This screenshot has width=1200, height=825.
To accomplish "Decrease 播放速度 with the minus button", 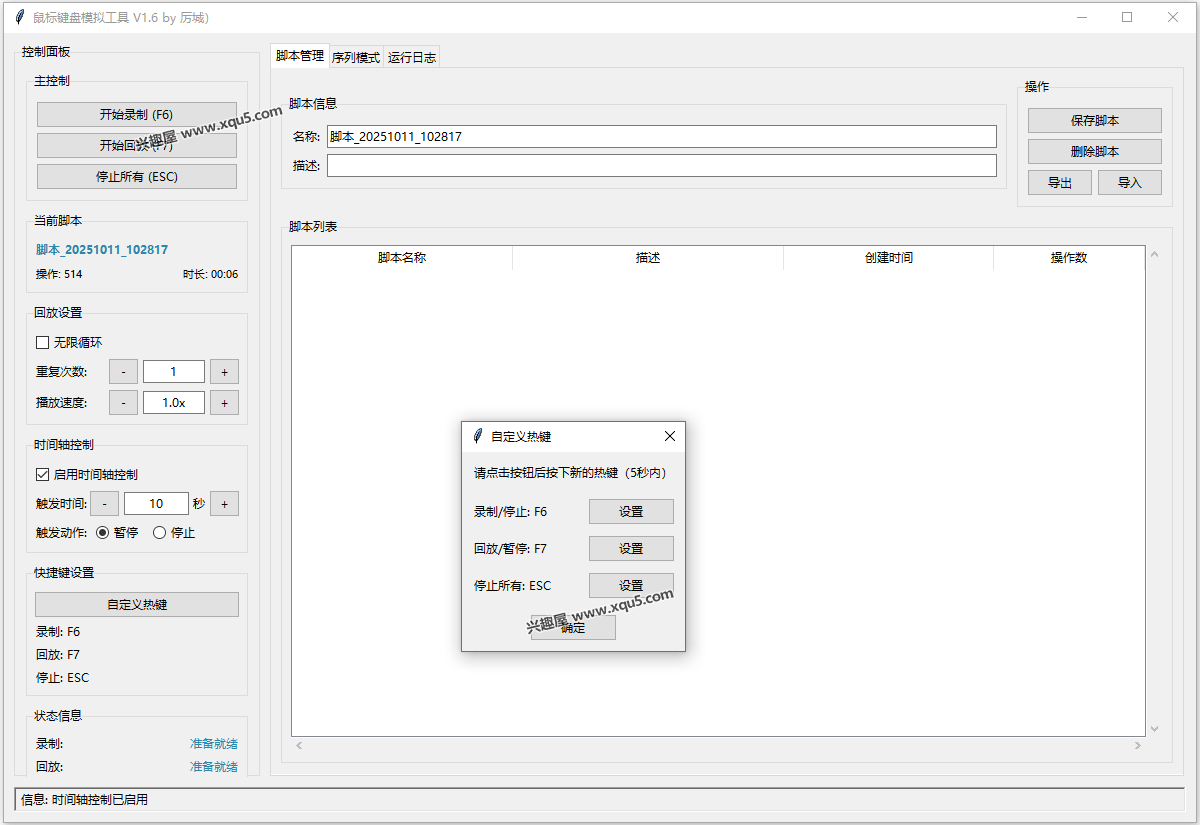I will [123, 403].
